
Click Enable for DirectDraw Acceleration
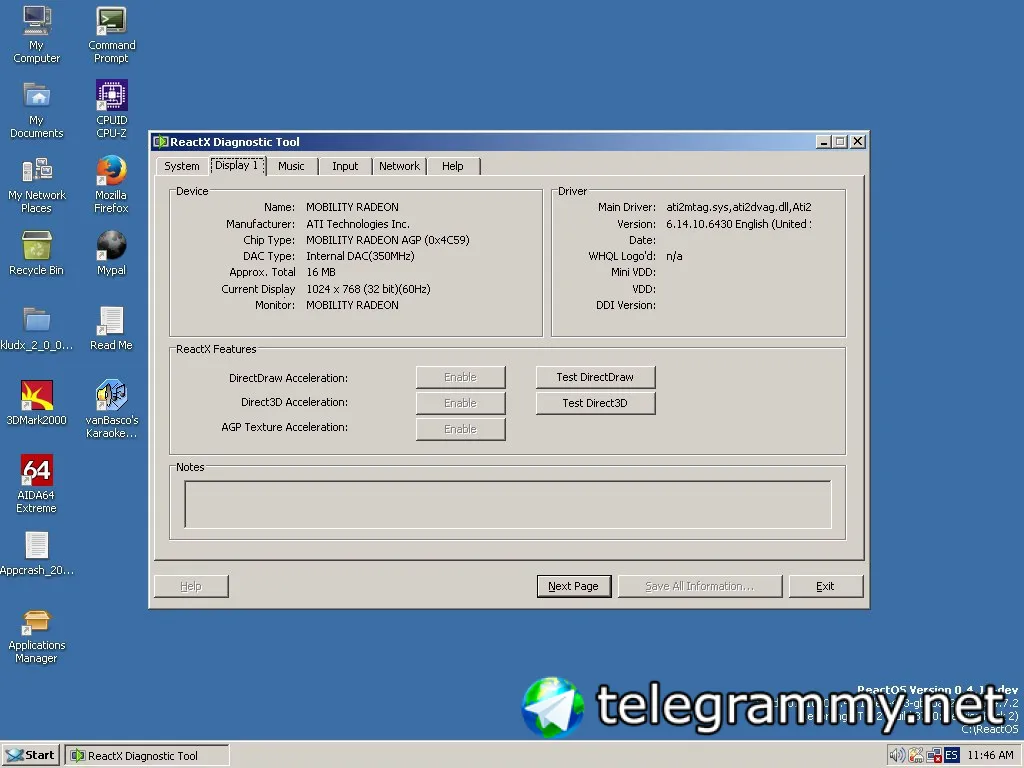coord(460,377)
